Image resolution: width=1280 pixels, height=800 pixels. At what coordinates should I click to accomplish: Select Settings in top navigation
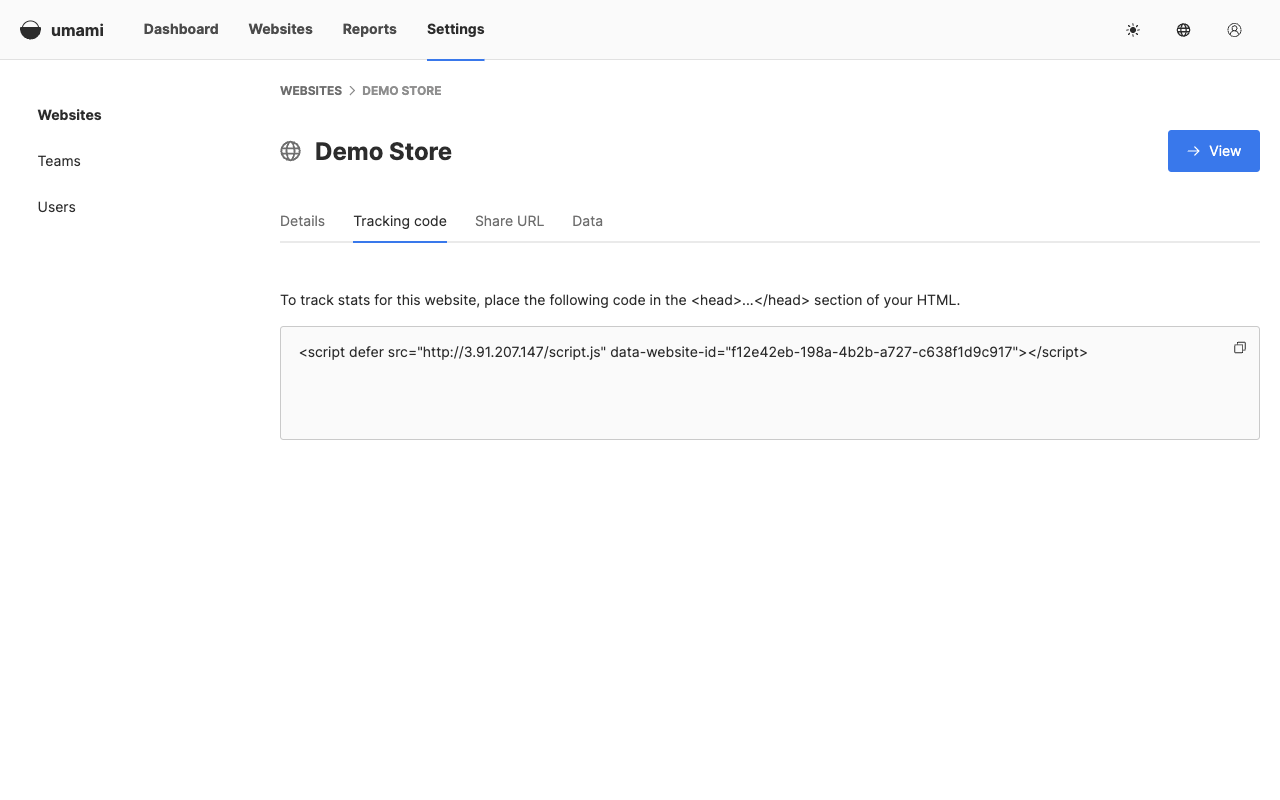tap(456, 29)
